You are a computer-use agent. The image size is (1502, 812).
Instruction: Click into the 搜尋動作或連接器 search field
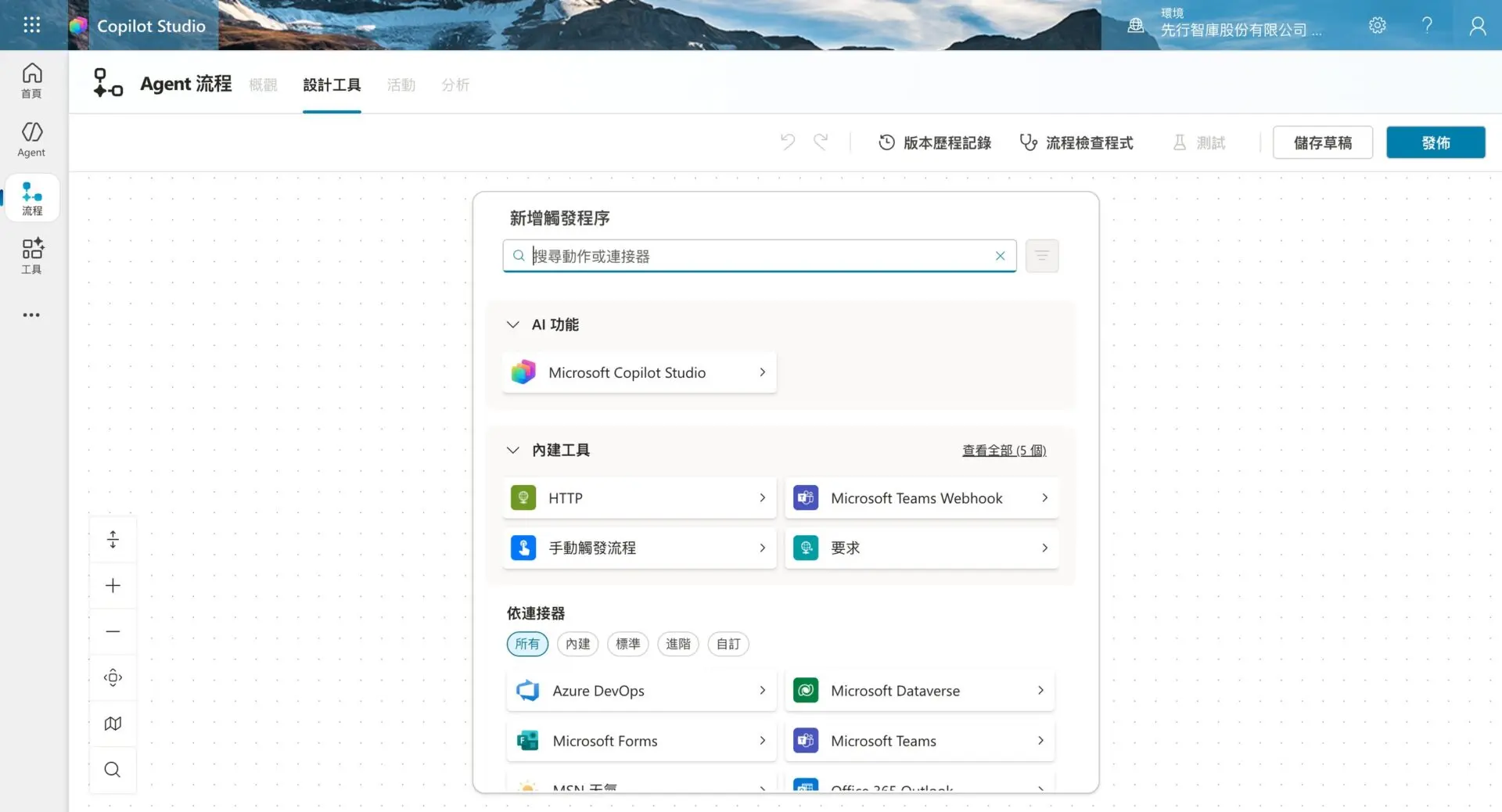click(759, 256)
